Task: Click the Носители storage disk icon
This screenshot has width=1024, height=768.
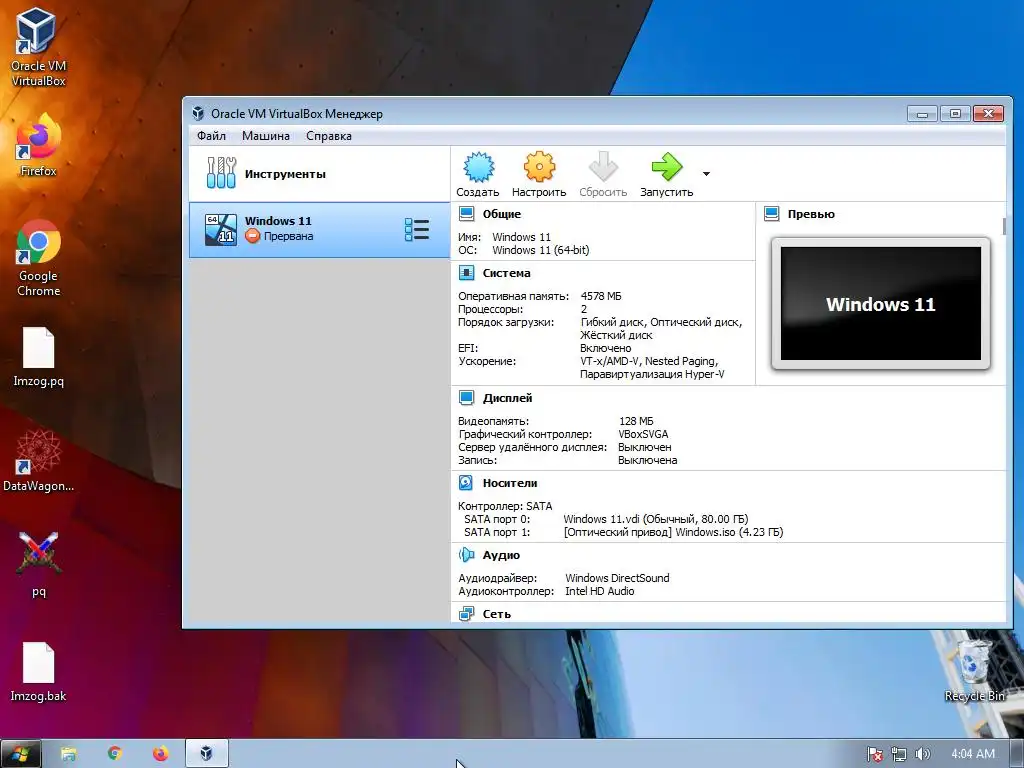Action: (x=466, y=483)
